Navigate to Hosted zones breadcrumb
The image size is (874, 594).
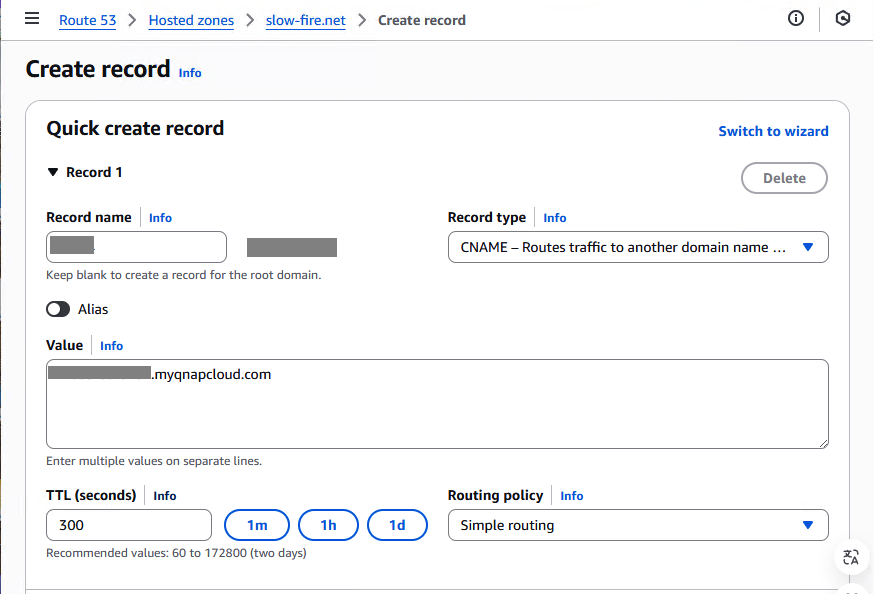[191, 20]
